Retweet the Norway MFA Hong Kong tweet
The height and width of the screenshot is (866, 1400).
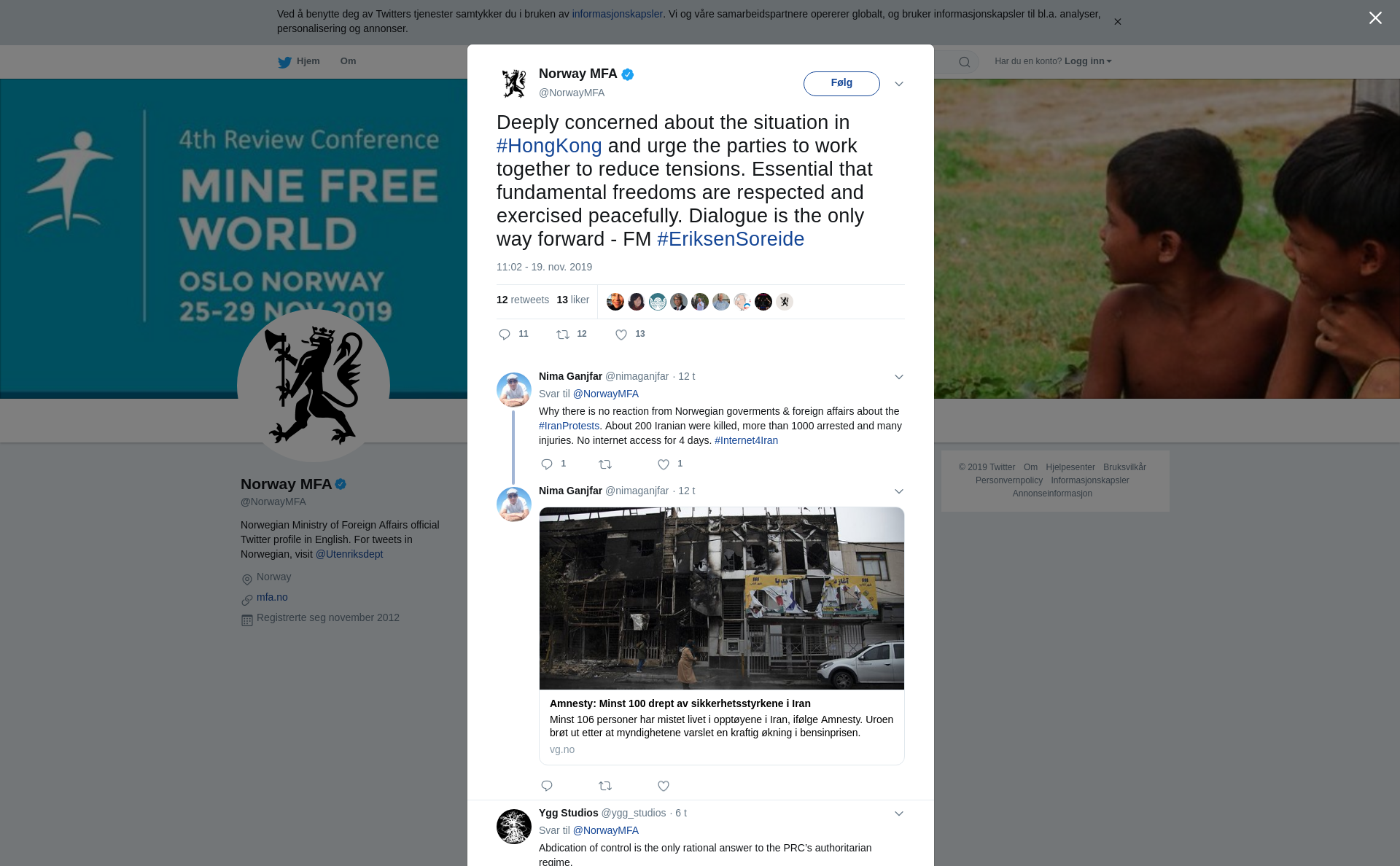pos(563,335)
